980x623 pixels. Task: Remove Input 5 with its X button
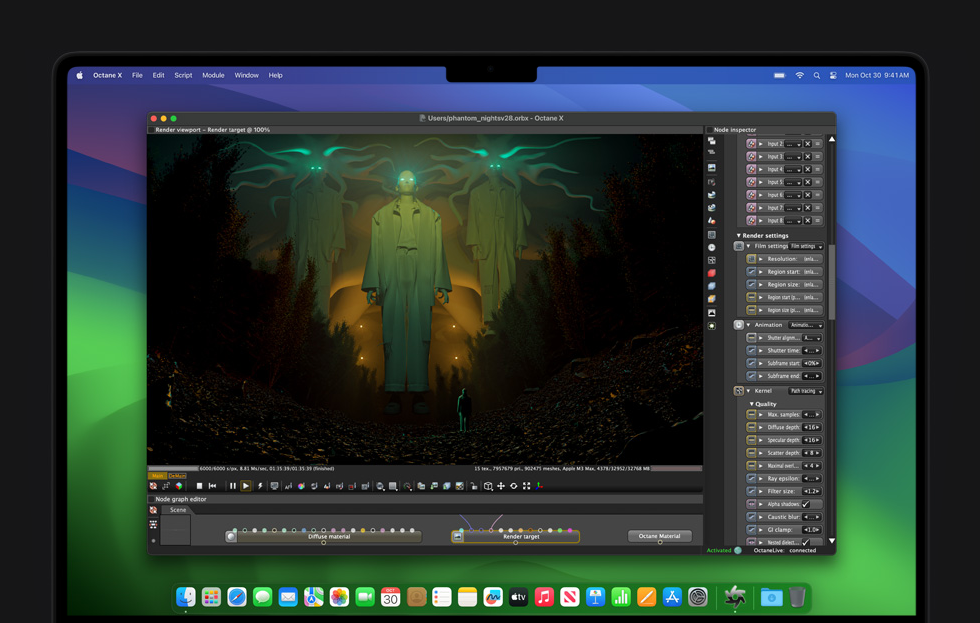click(808, 182)
